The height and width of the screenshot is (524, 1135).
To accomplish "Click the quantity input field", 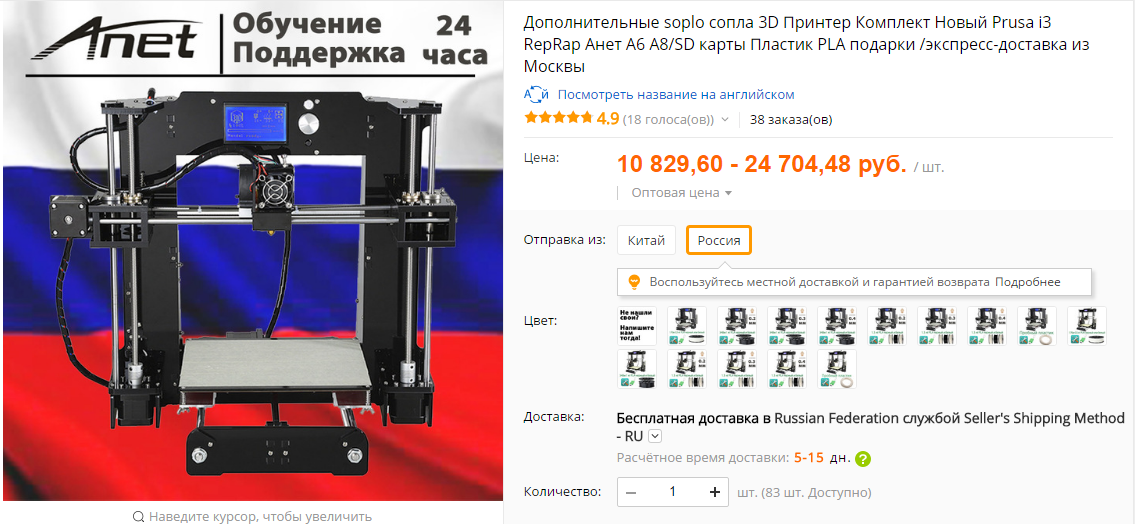I will (x=672, y=492).
